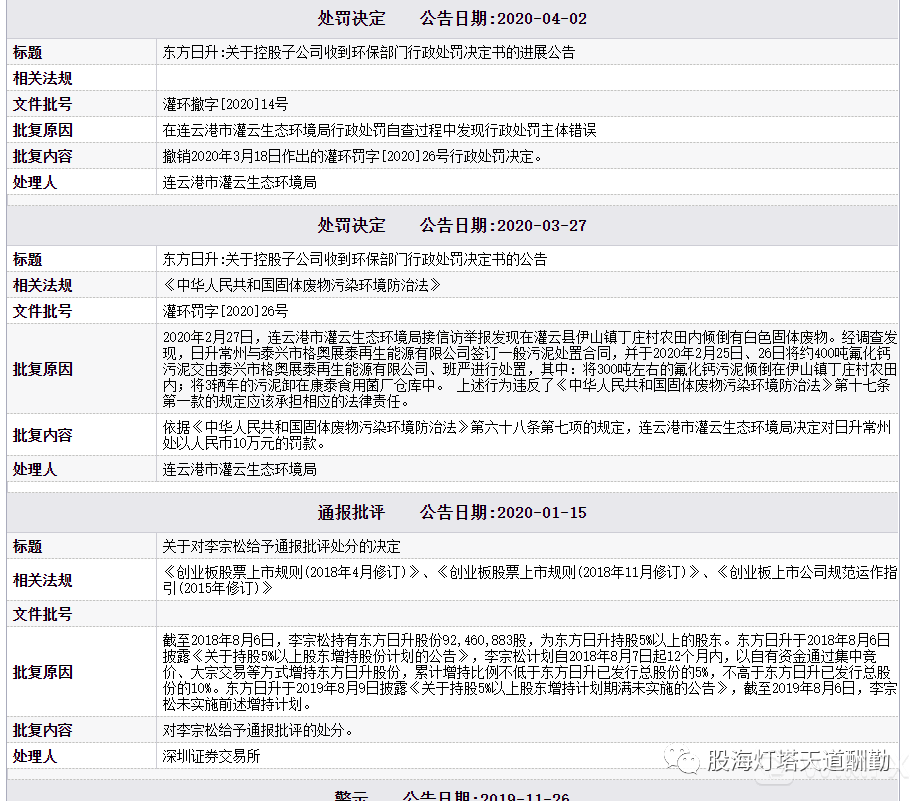Select the 处罚决定 header dated 2020-03-27
This screenshot has width=920, height=801.
click(452, 225)
